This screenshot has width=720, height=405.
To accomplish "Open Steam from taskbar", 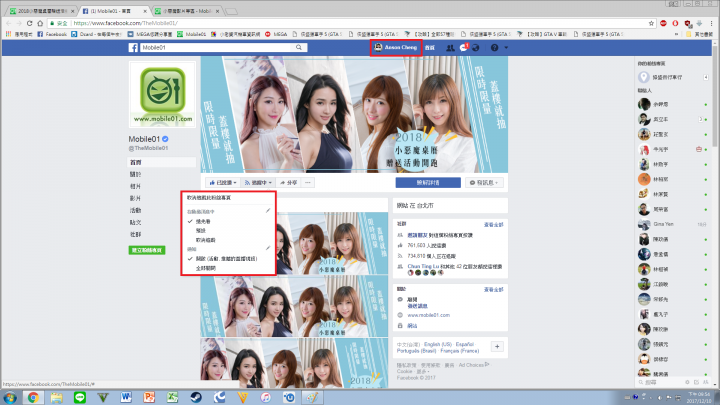I will point(196,397).
